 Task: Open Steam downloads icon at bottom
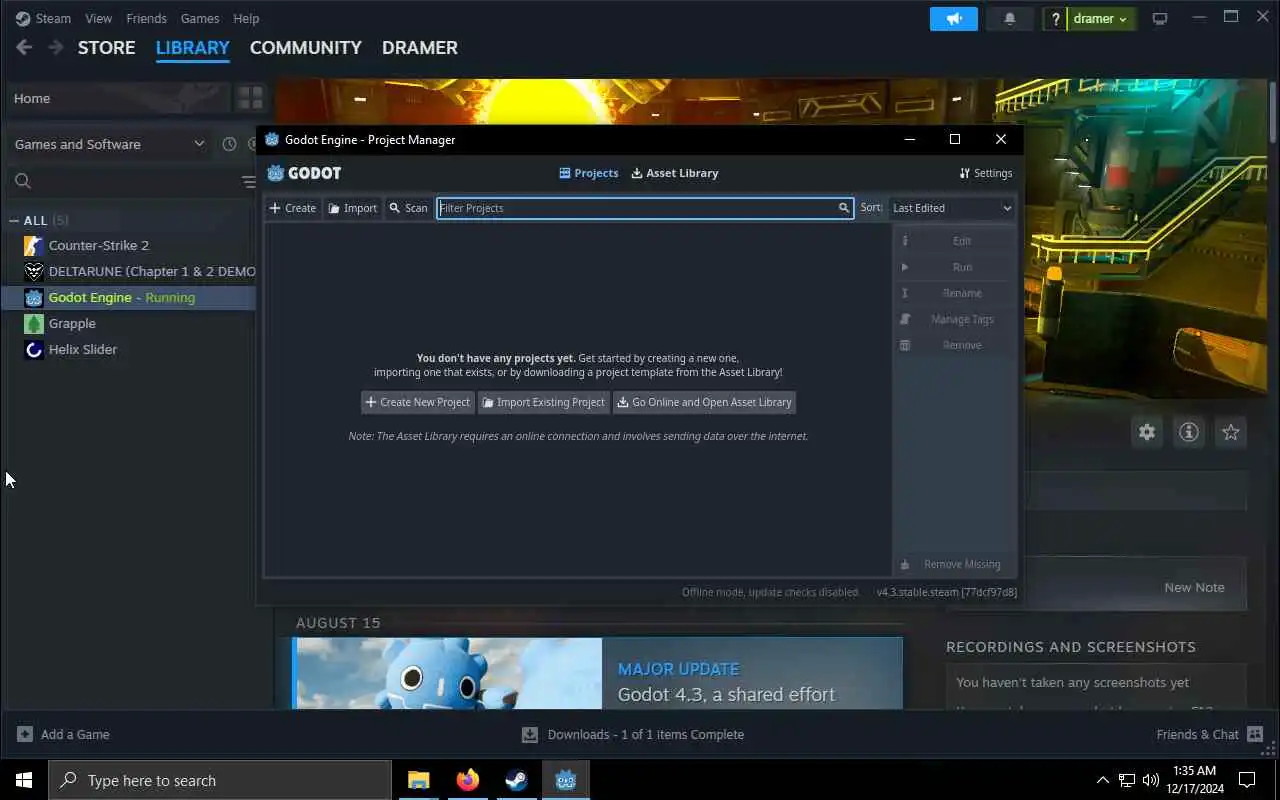click(x=530, y=734)
